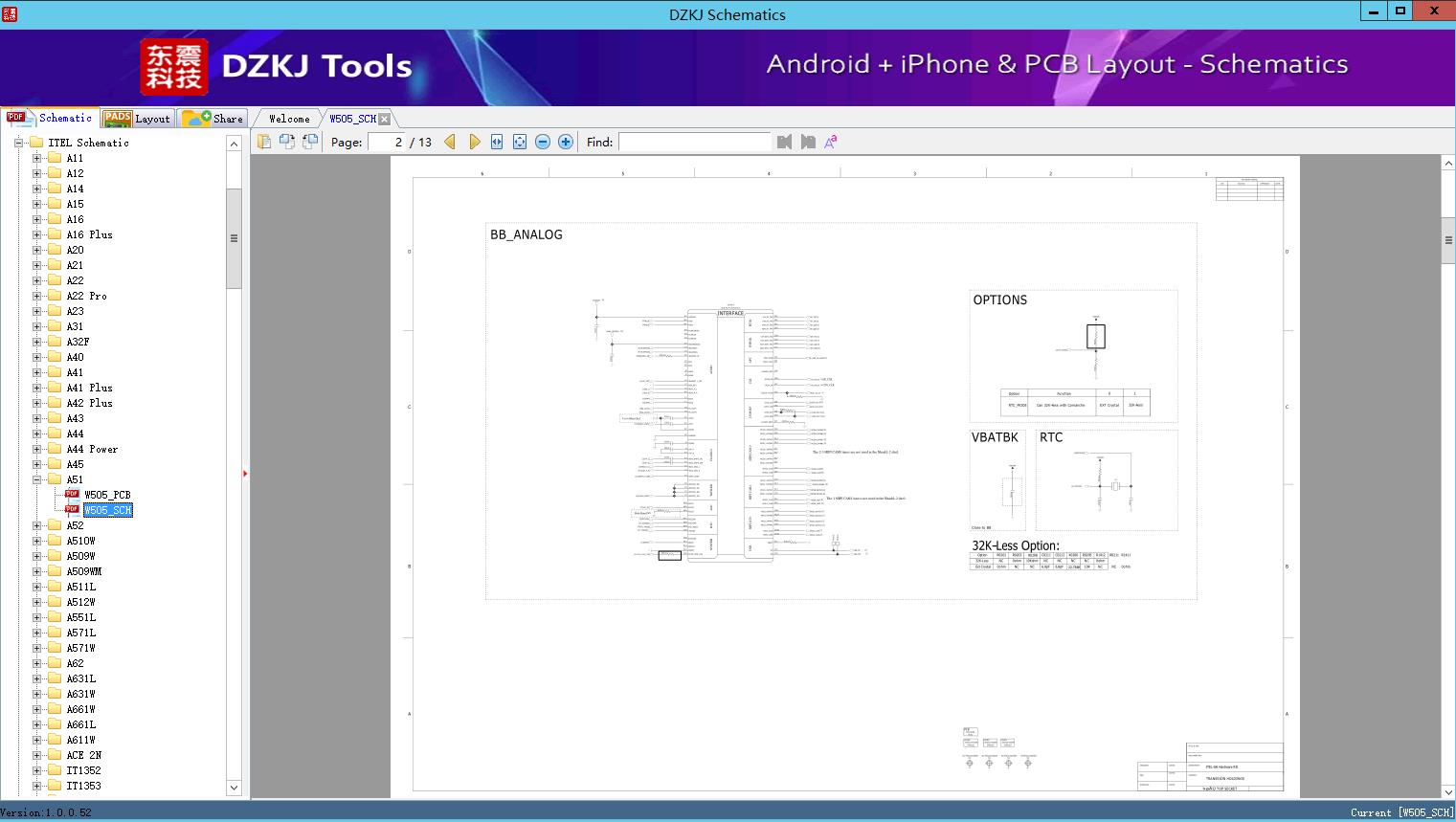Zoom out with the minus icon

coord(543,142)
